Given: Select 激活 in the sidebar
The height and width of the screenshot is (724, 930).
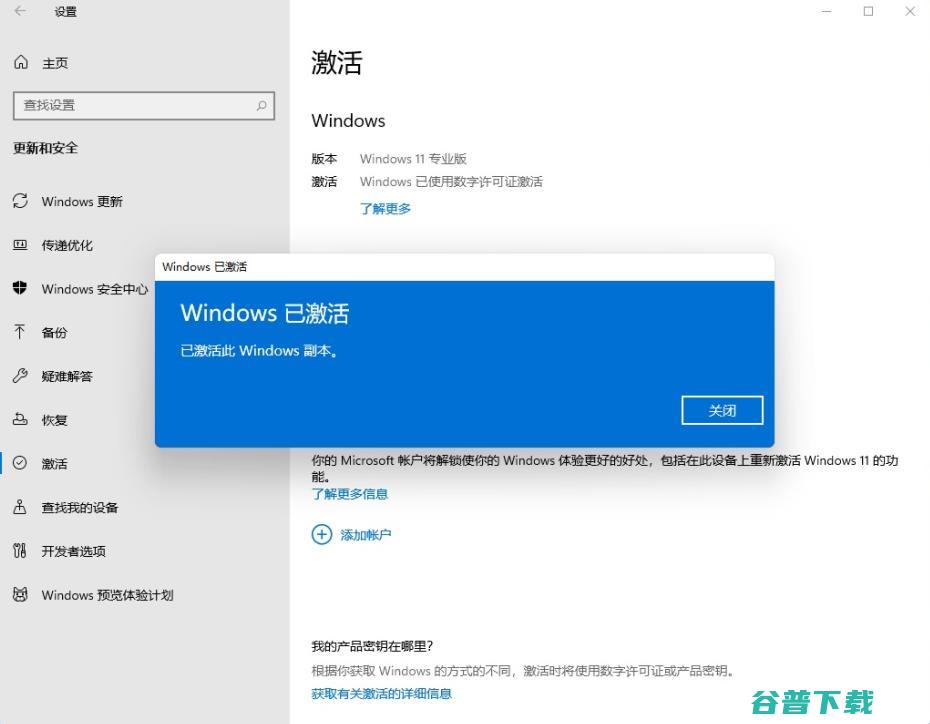Looking at the screenshot, I should coord(55,463).
